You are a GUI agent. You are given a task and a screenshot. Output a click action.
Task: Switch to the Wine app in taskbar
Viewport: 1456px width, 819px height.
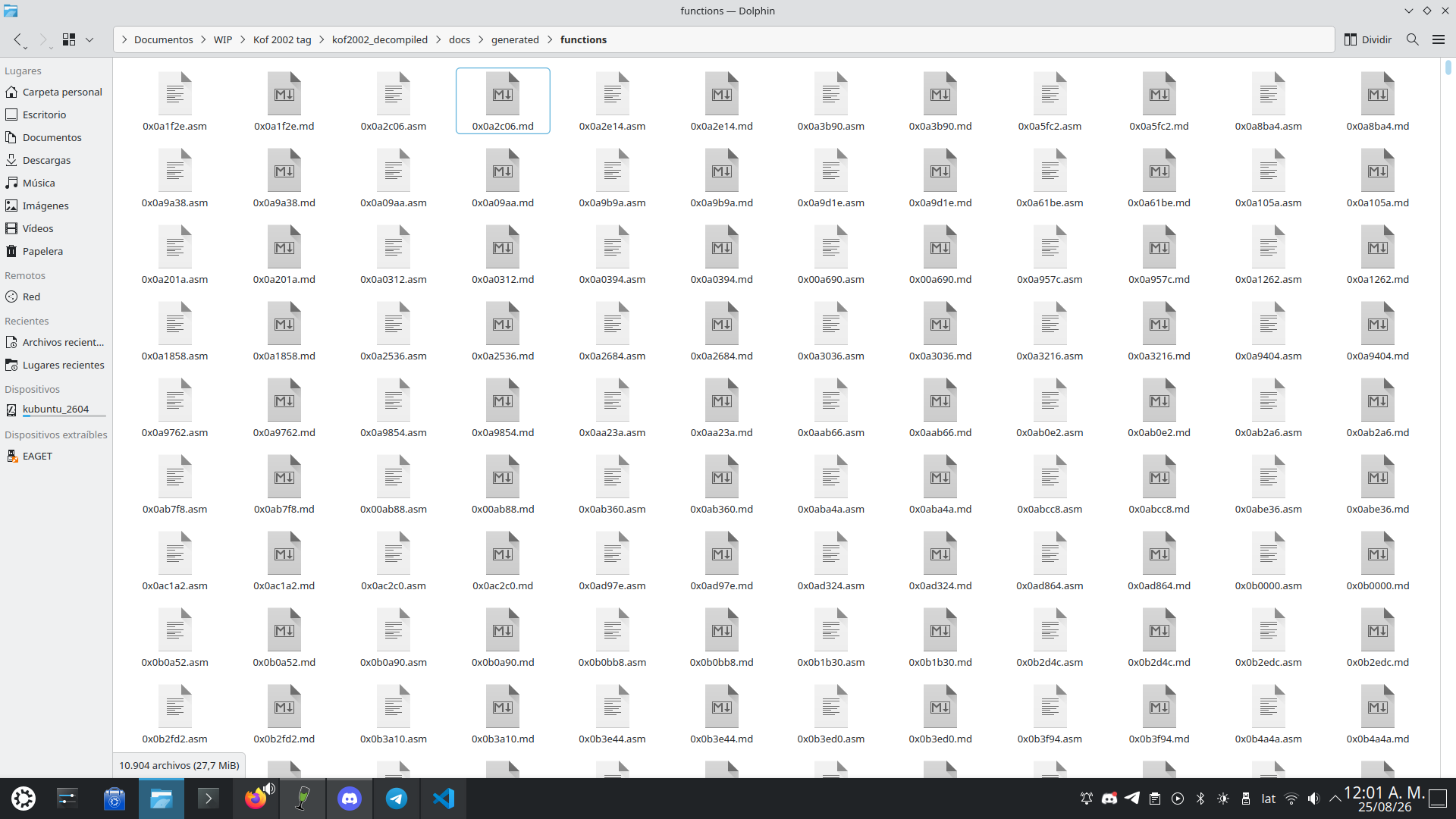pyautogui.click(x=303, y=799)
